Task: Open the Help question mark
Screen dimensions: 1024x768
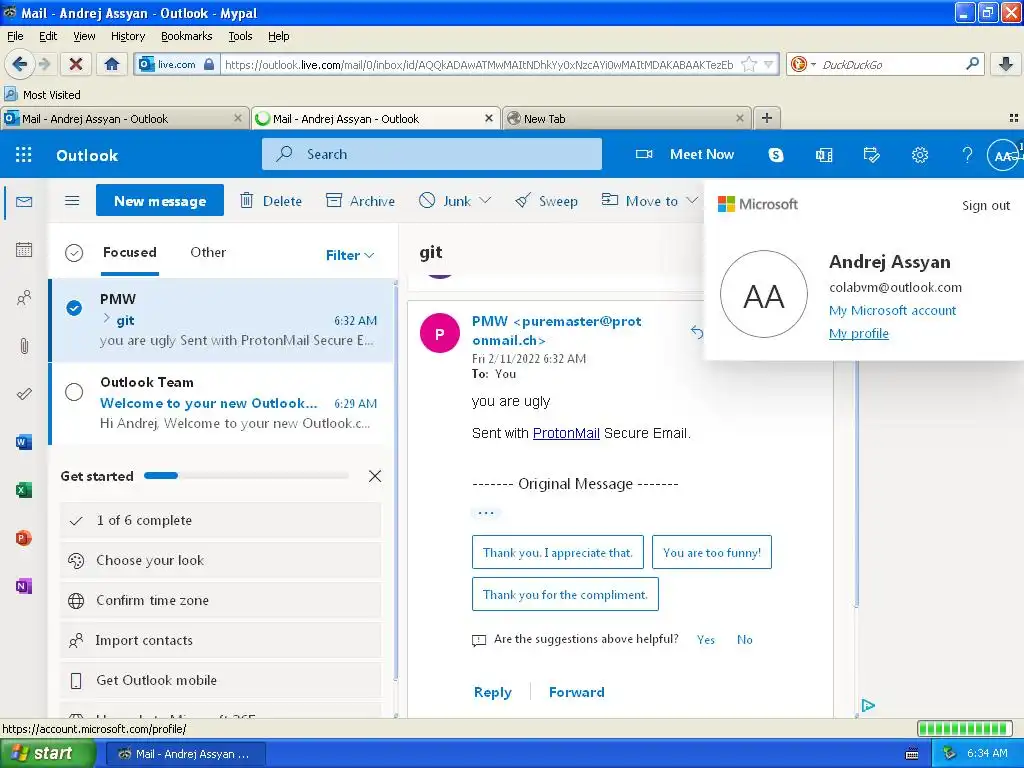Action: [x=967, y=155]
